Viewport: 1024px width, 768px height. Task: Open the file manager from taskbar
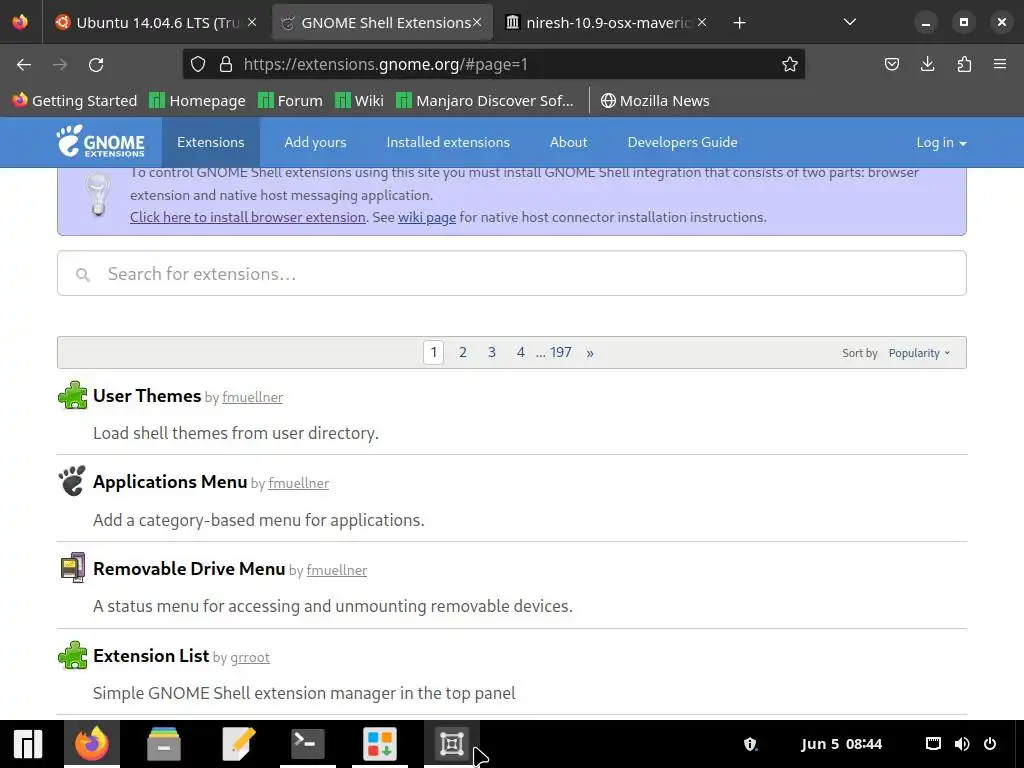pyautogui.click(x=164, y=744)
